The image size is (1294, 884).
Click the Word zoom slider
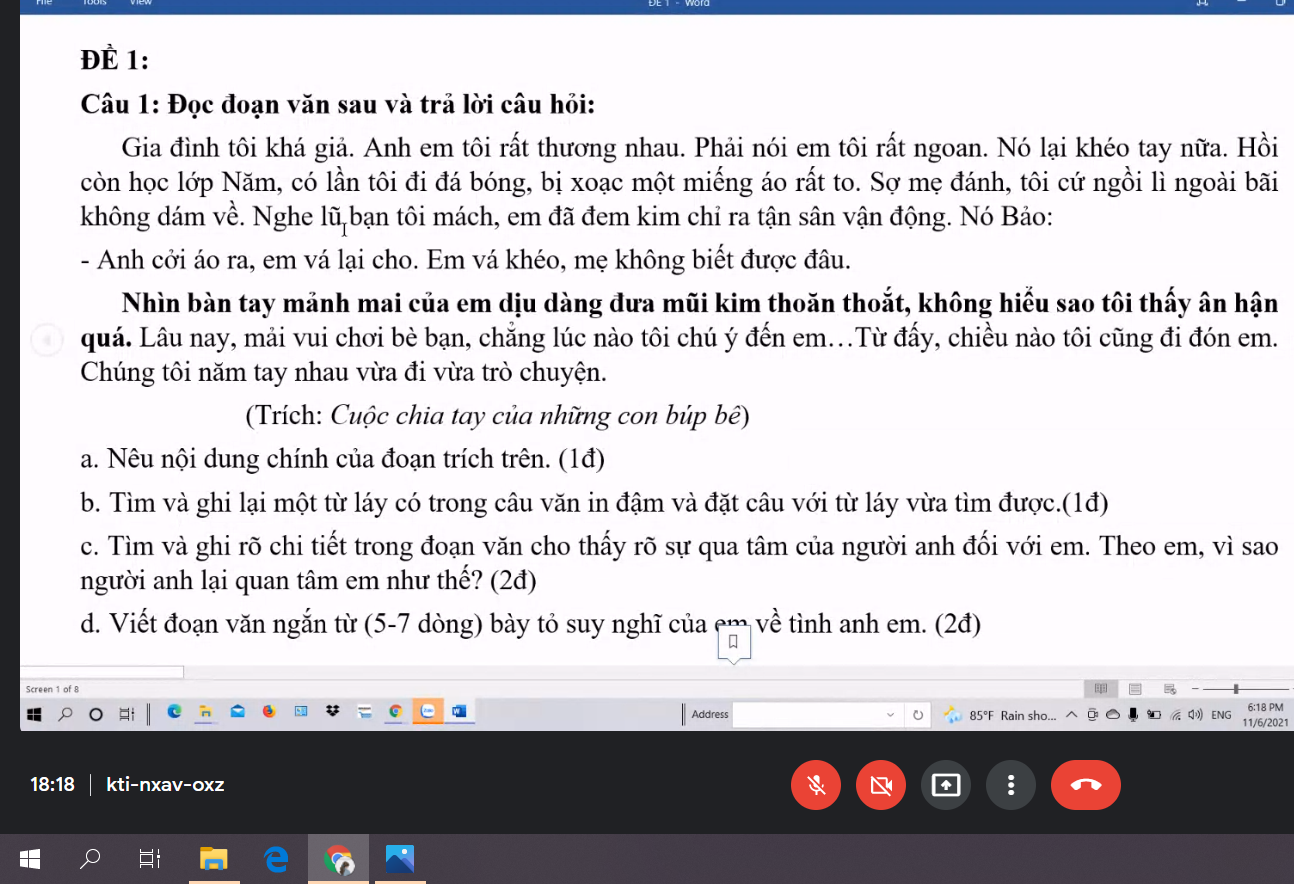1237,689
